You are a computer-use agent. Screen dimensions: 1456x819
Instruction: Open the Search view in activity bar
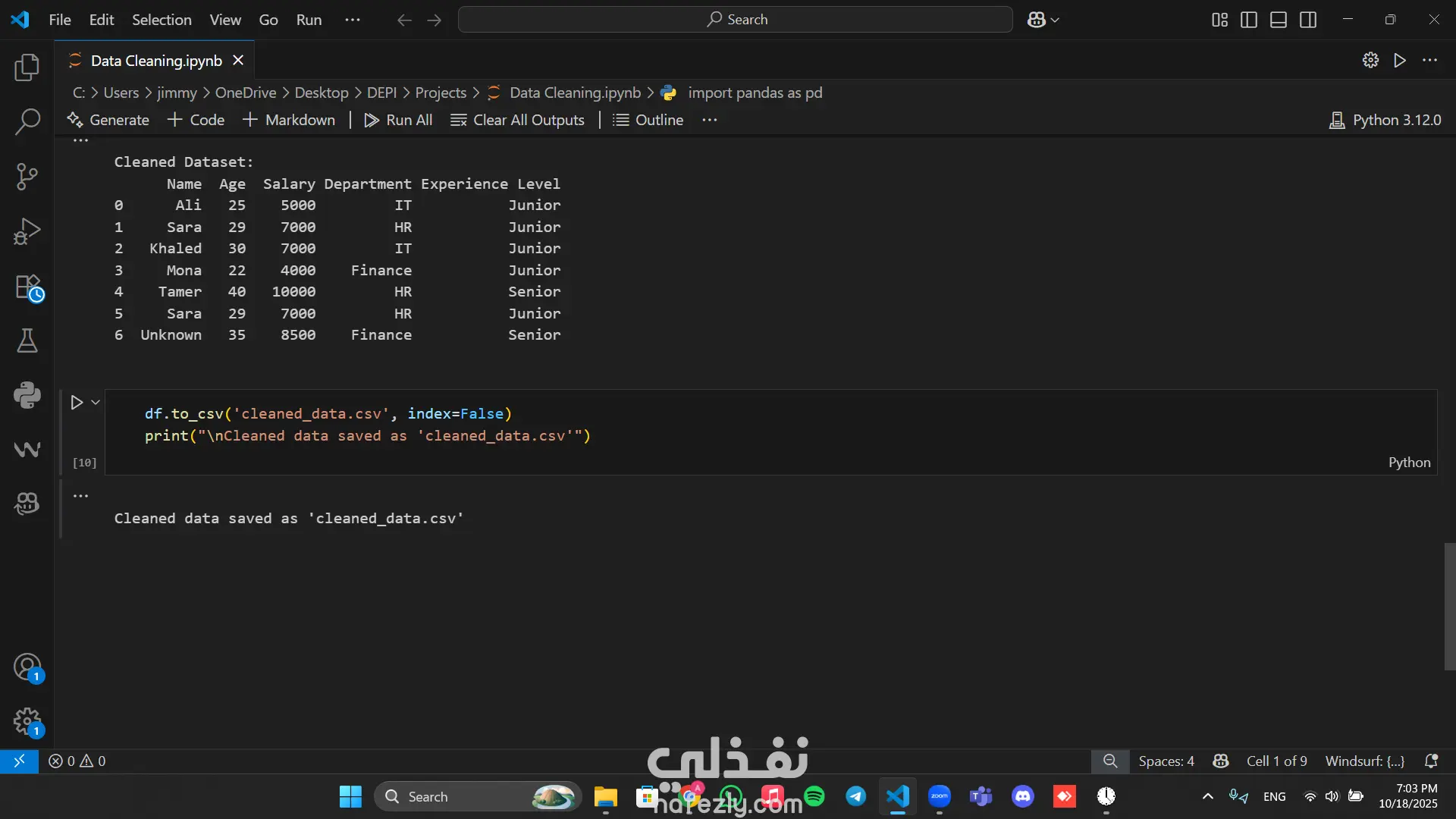pyautogui.click(x=27, y=121)
